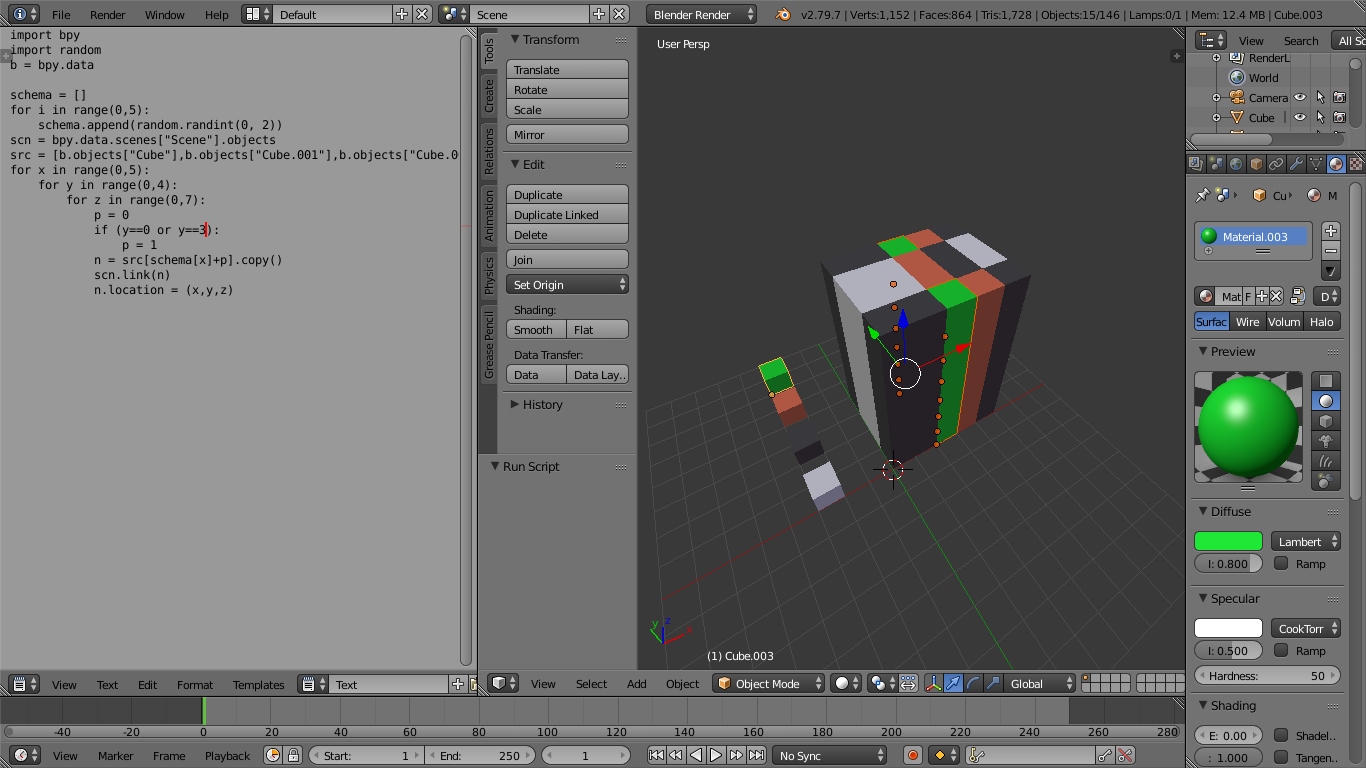Click the remove material slot minus button
This screenshot has width=1366, height=768.
pyautogui.click(x=1331, y=250)
